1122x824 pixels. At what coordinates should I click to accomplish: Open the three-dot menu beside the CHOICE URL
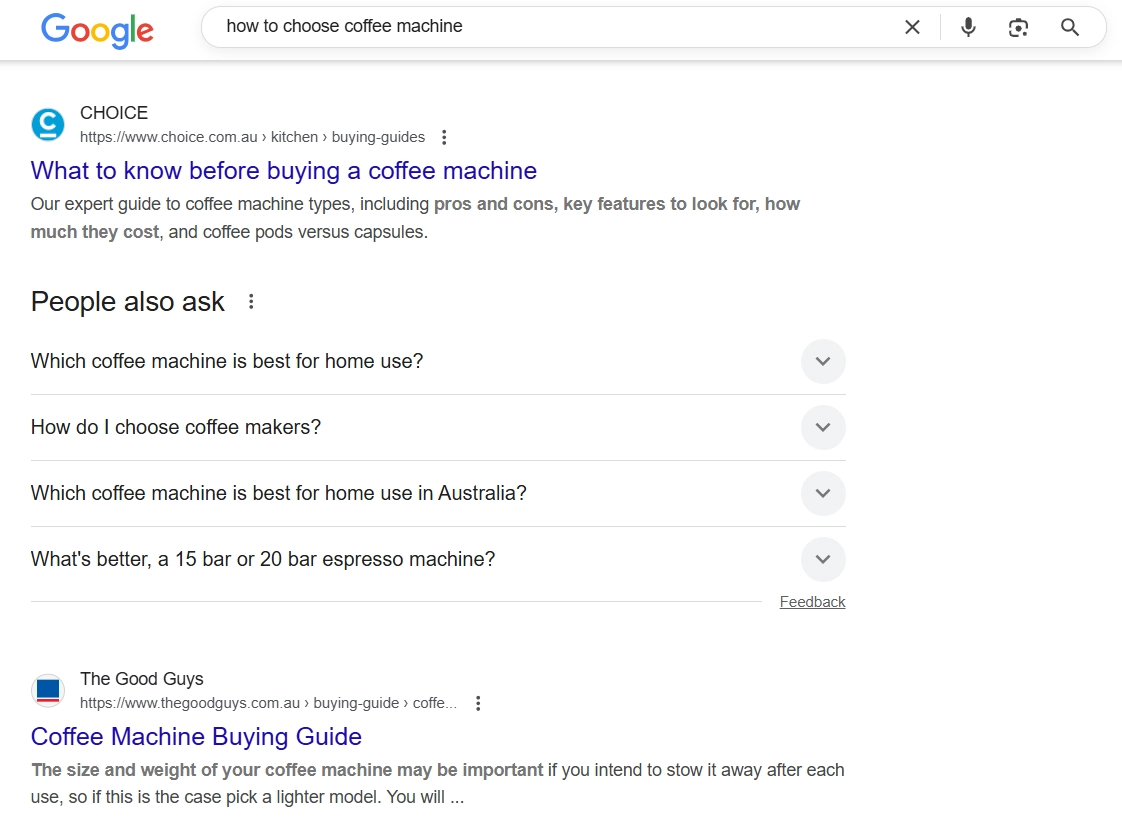[x=445, y=138]
